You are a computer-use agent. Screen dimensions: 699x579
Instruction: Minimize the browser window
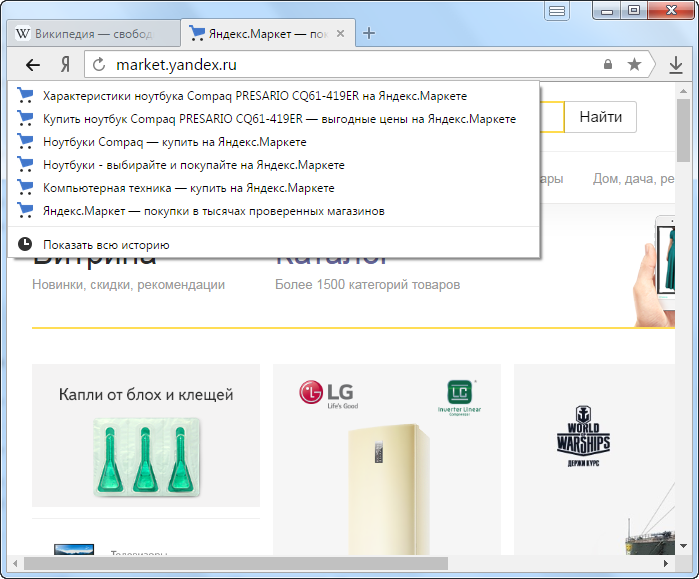click(x=607, y=10)
